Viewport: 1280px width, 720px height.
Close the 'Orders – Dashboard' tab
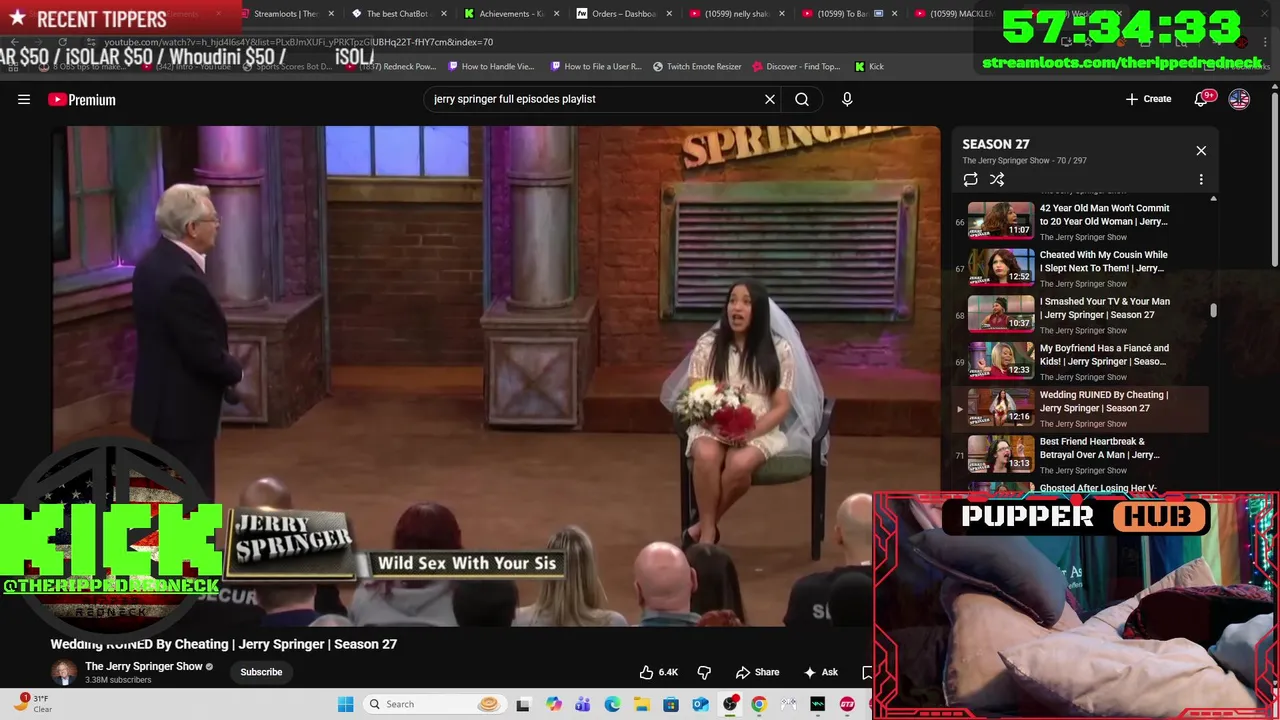click(667, 14)
